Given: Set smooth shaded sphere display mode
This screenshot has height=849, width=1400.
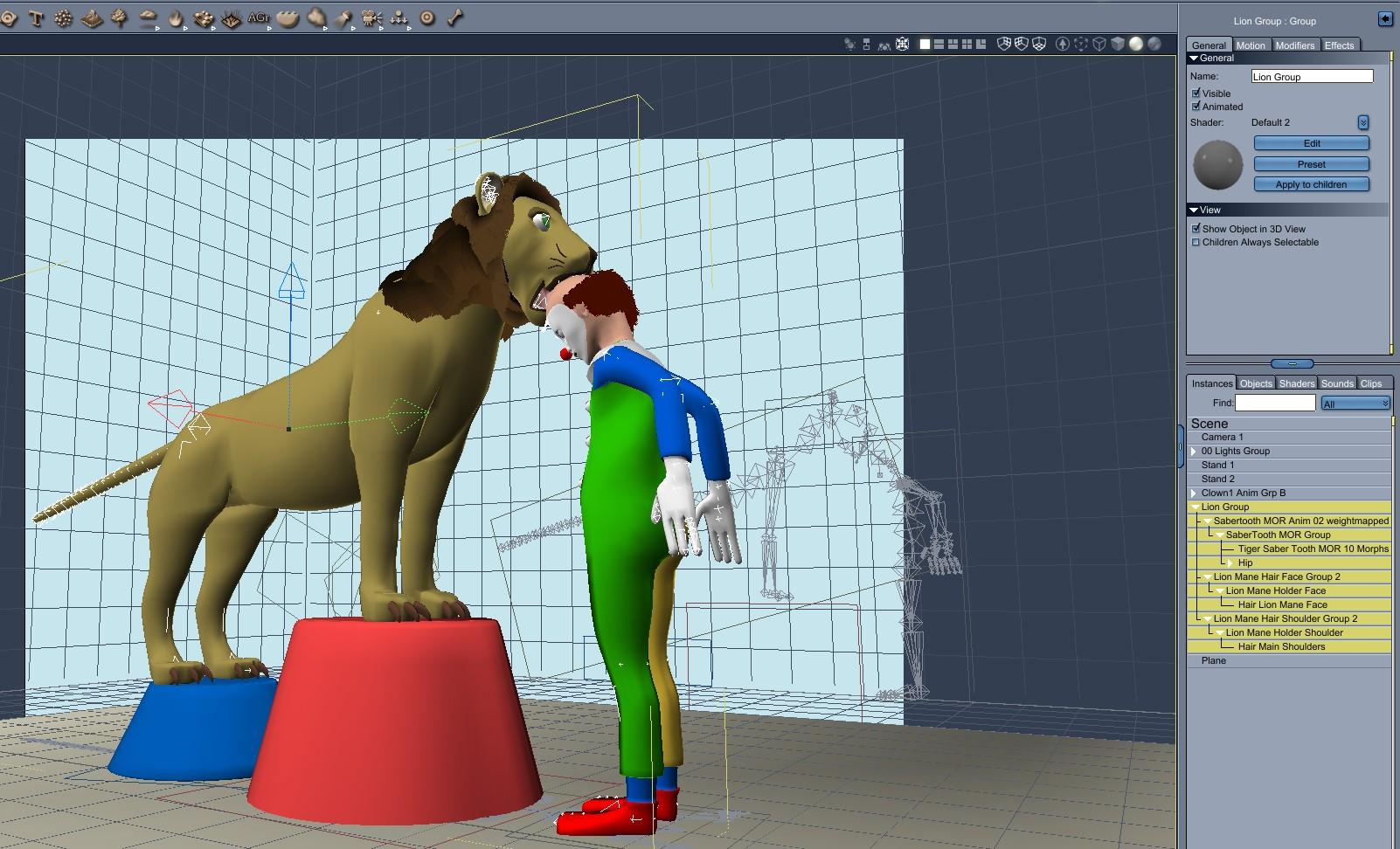Looking at the screenshot, I should (x=1136, y=44).
